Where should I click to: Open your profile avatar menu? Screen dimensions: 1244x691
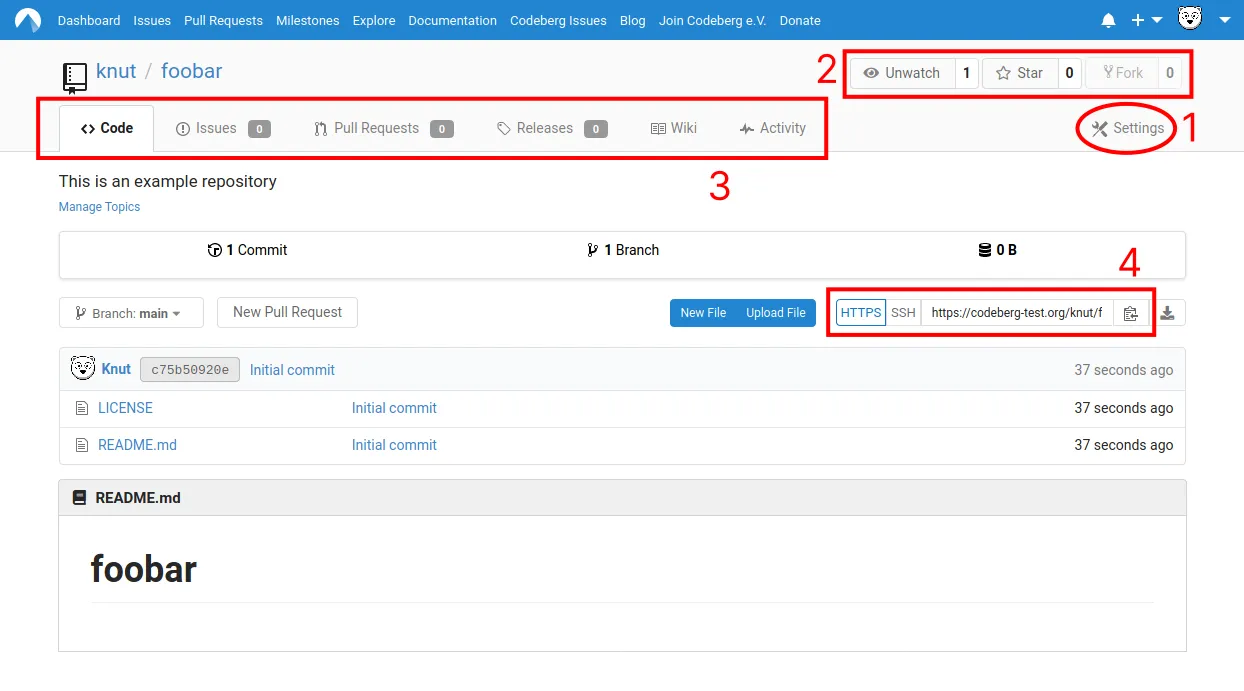tap(1189, 20)
